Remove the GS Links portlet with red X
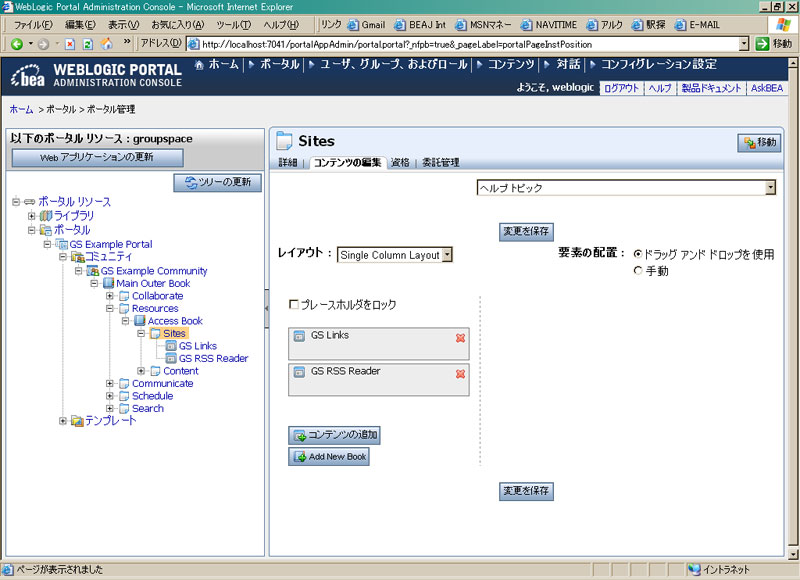This screenshot has height=580, width=800. click(460, 338)
